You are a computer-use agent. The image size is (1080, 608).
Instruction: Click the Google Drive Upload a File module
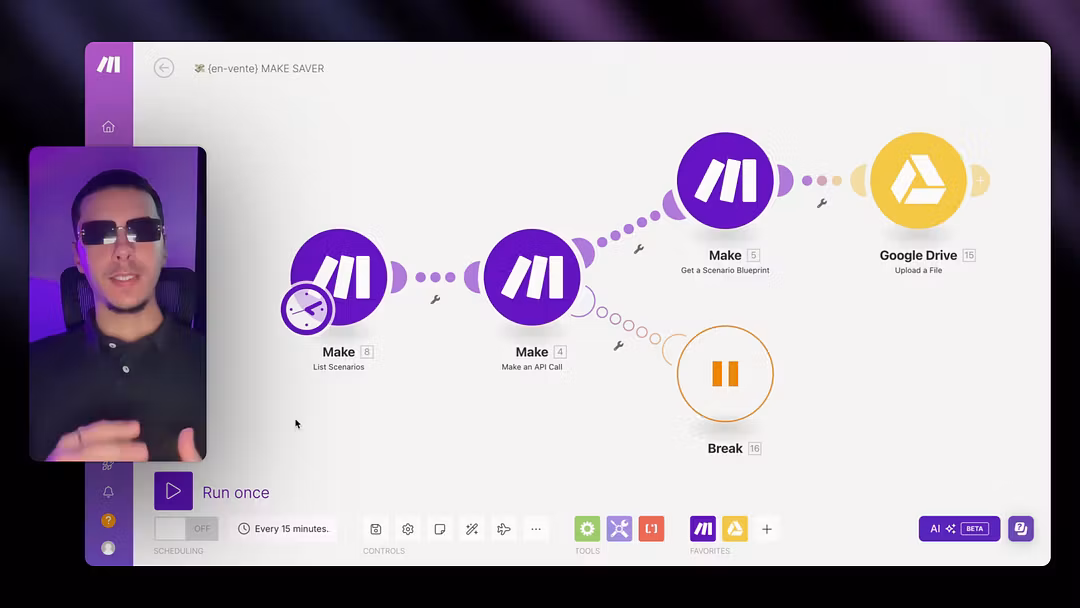[x=918, y=181]
